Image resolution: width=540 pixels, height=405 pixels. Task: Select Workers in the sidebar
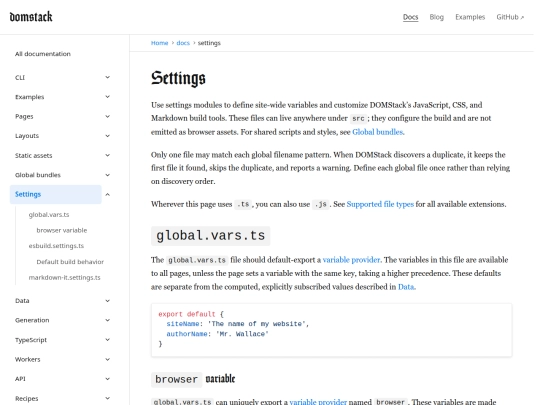[x=28, y=359]
